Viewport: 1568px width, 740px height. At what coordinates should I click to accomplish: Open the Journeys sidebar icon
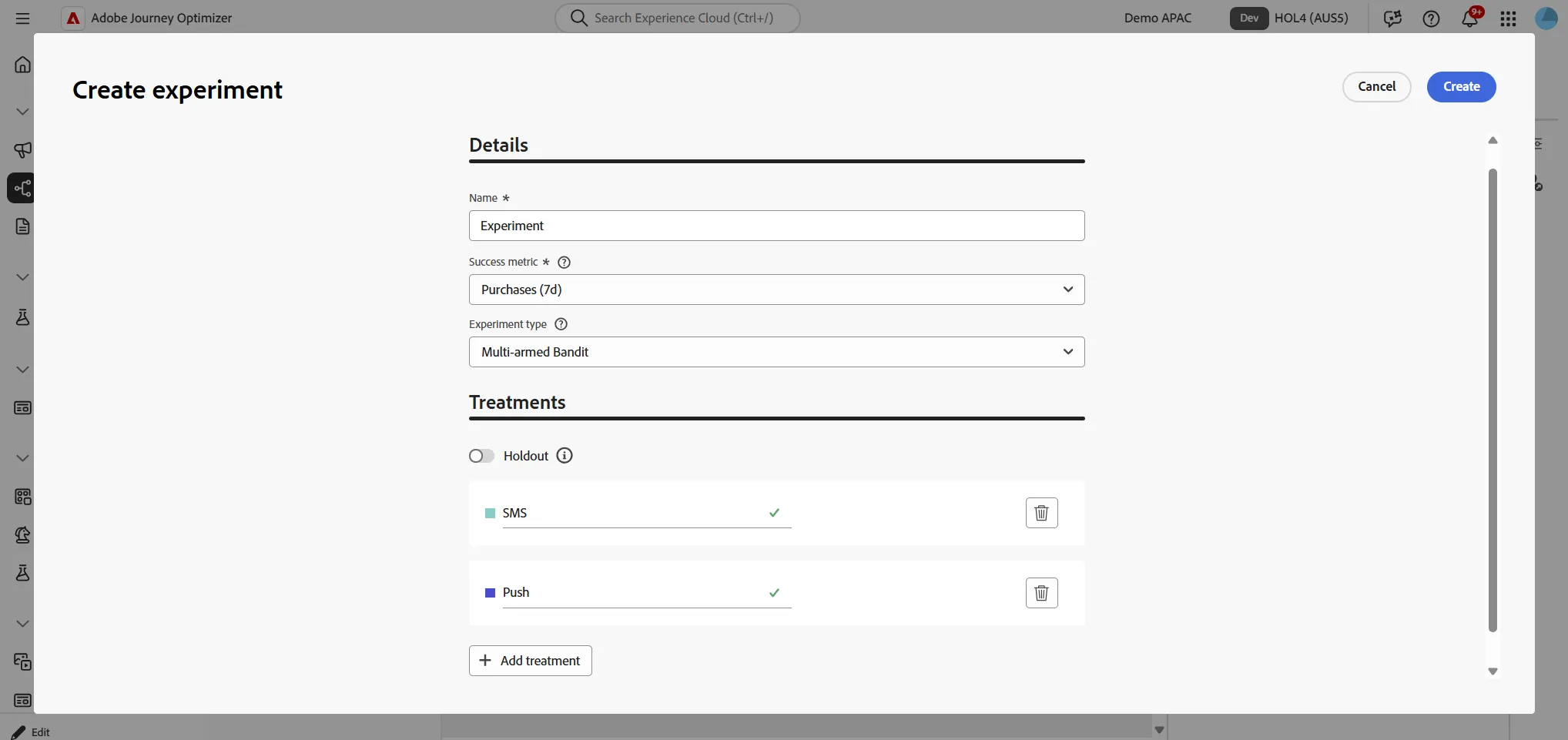tap(22, 188)
